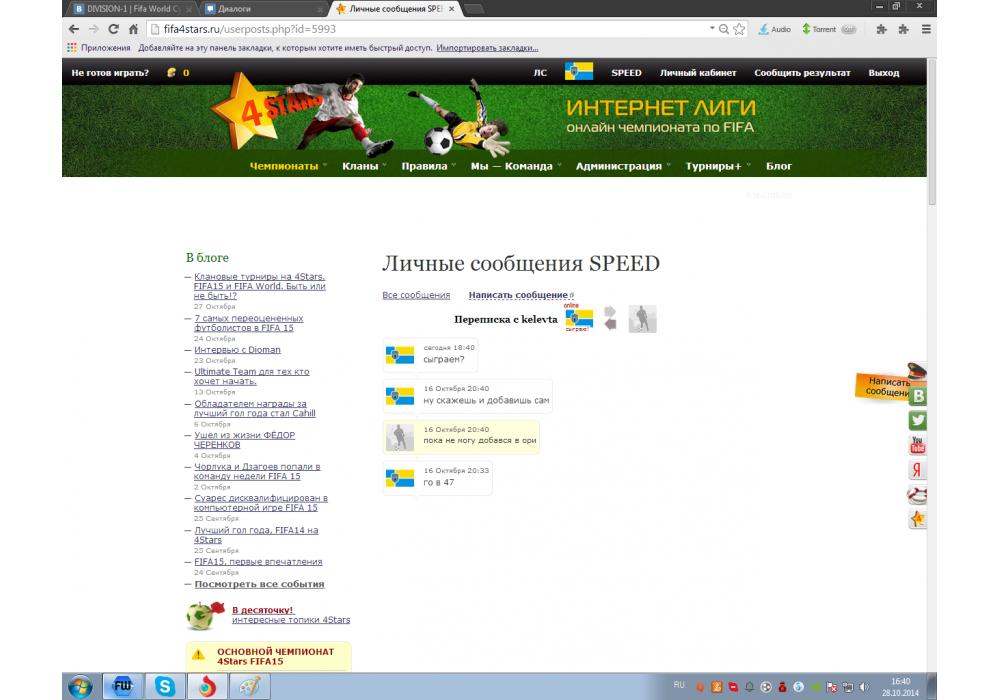Click the kelevta gray player avatar

tap(642, 319)
